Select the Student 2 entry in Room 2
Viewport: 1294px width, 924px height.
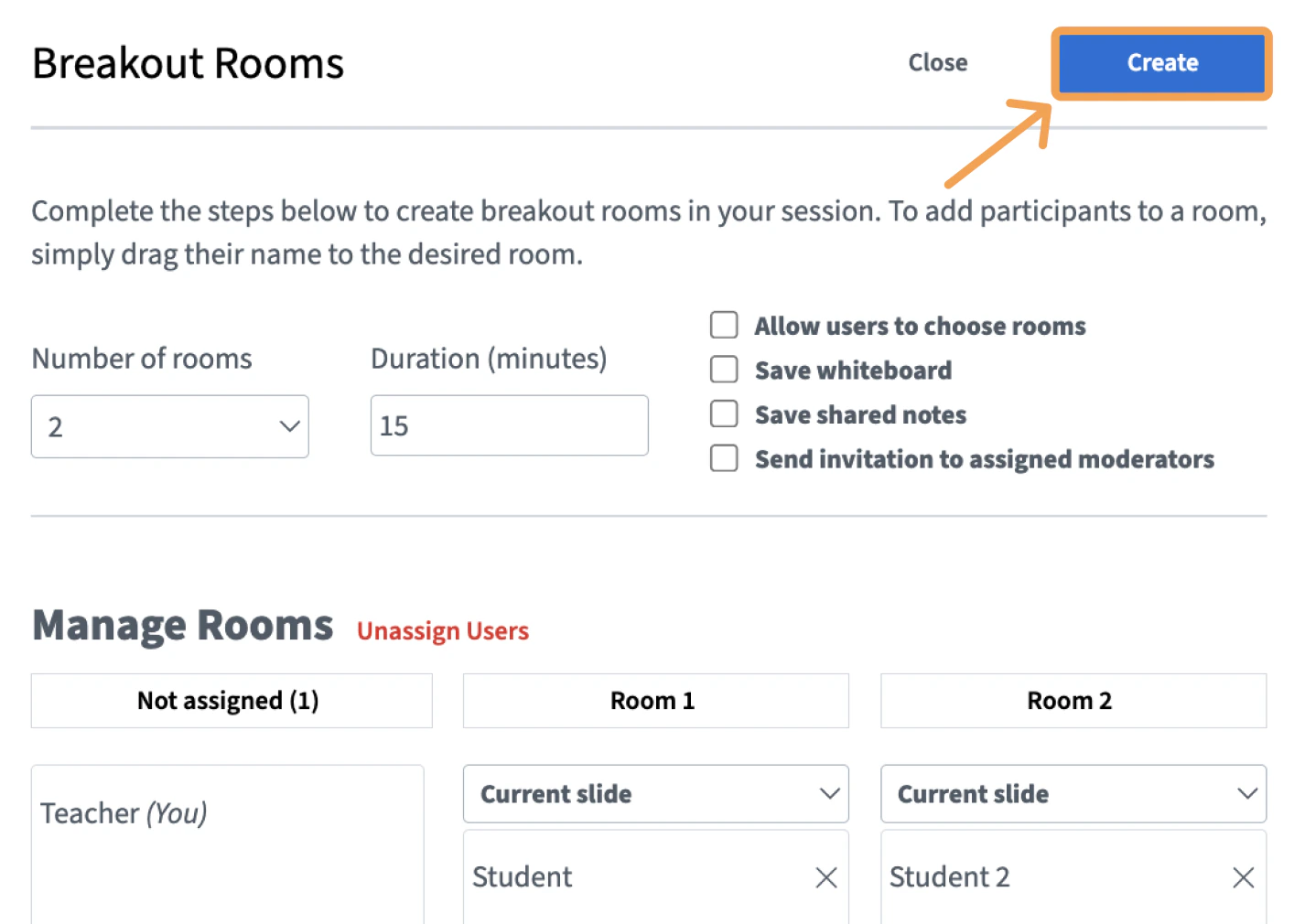pyautogui.click(x=949, y=877)
